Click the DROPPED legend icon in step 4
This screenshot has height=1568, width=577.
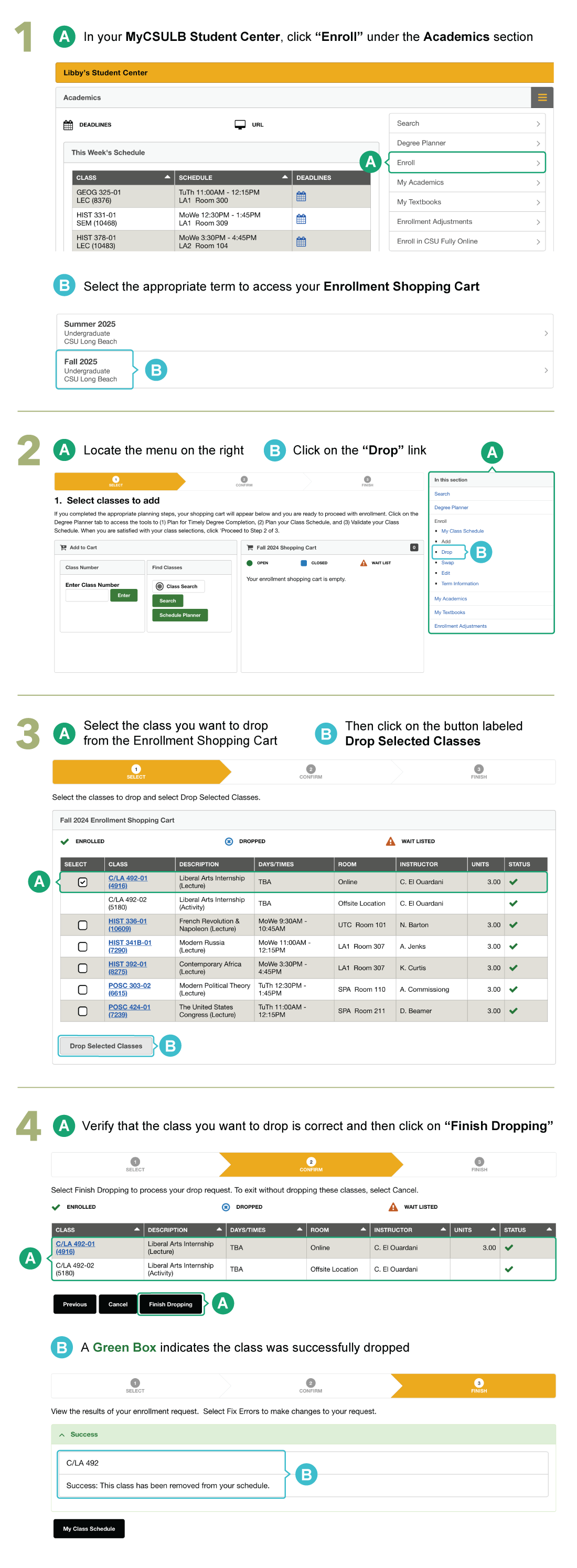(226, 1207)
